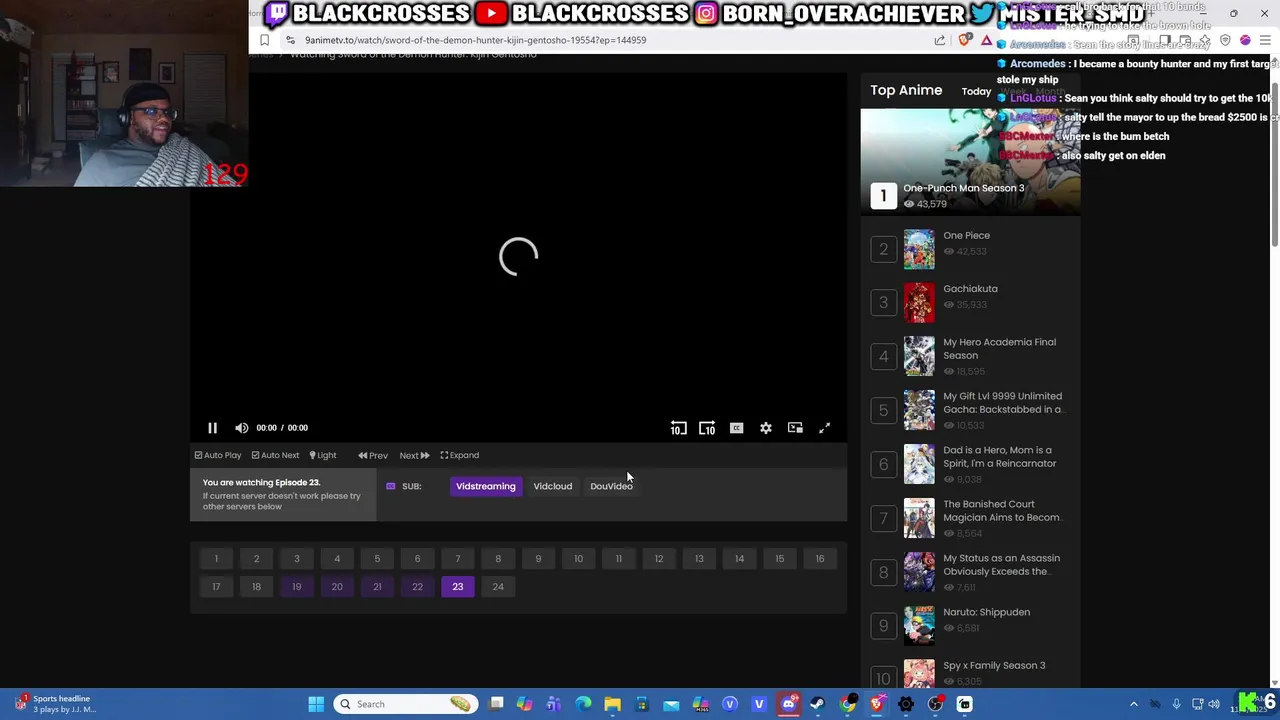The image size is (1280, 720).
Task: Open Dad is a Hero, Mom is a Spirit
Action: click(999, 456)
